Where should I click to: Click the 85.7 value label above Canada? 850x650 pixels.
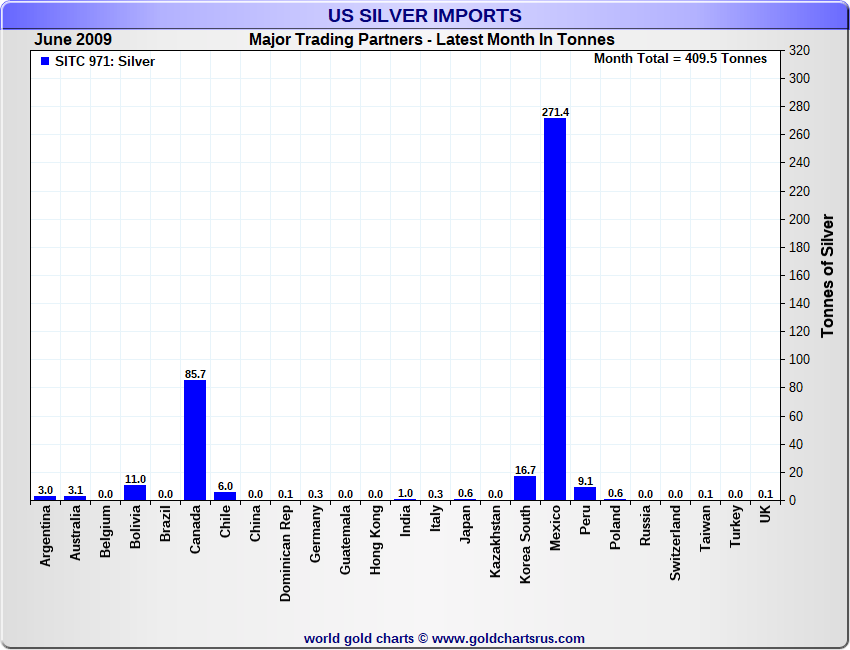pos(195,374)
